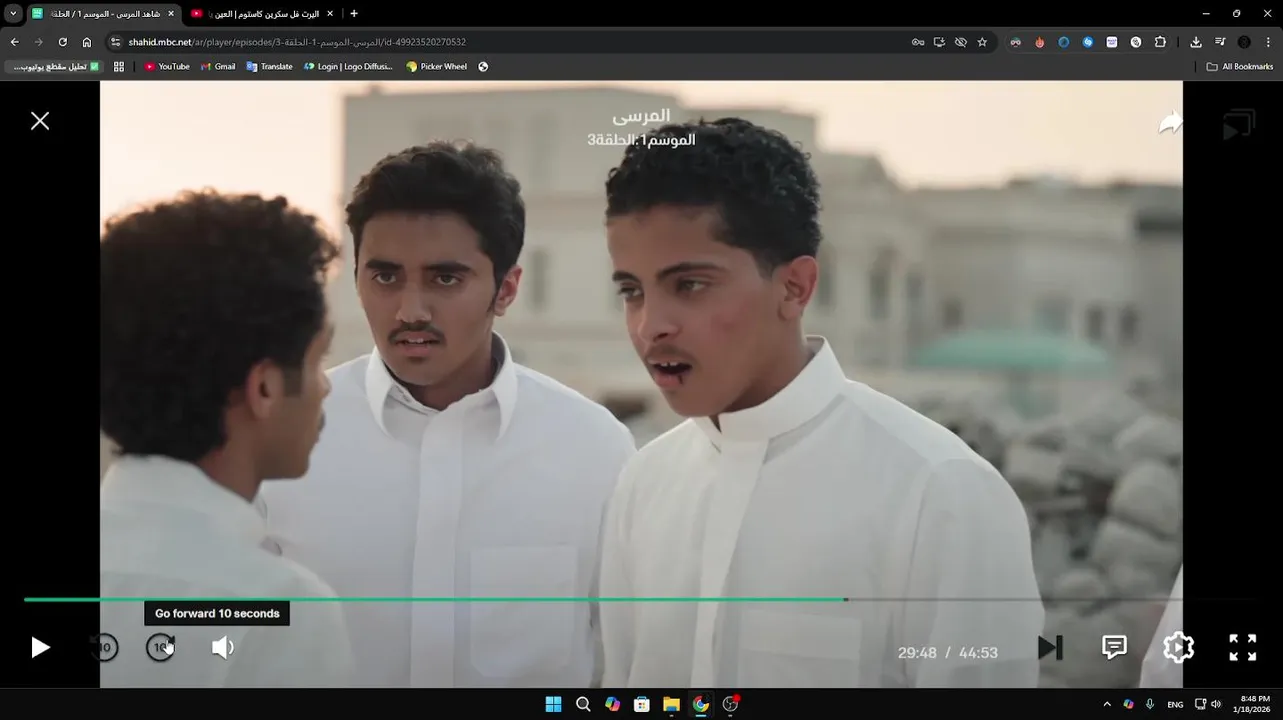Open the Apps grid shortcut

click(119, 67)
